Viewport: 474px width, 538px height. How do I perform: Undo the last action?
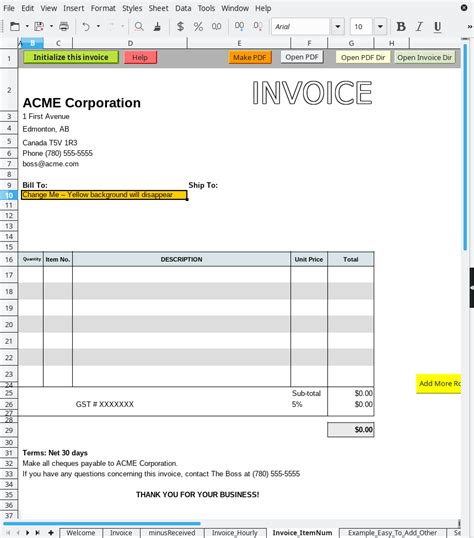[x=86, y=26]
